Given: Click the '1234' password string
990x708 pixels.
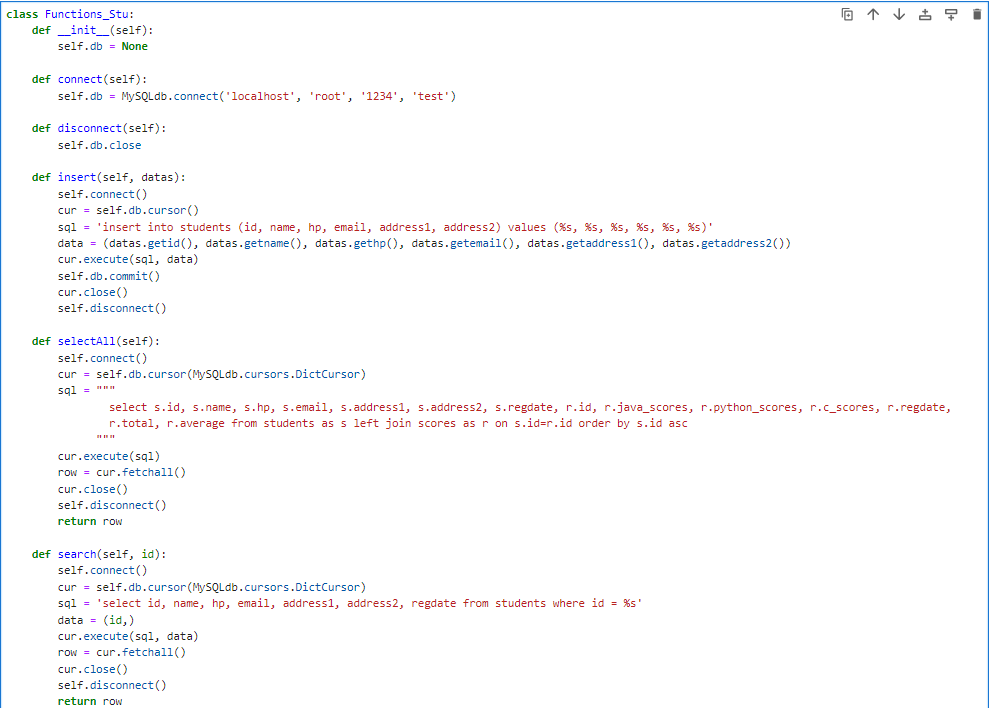Looking at the screenshot, I should click(379, 96).
